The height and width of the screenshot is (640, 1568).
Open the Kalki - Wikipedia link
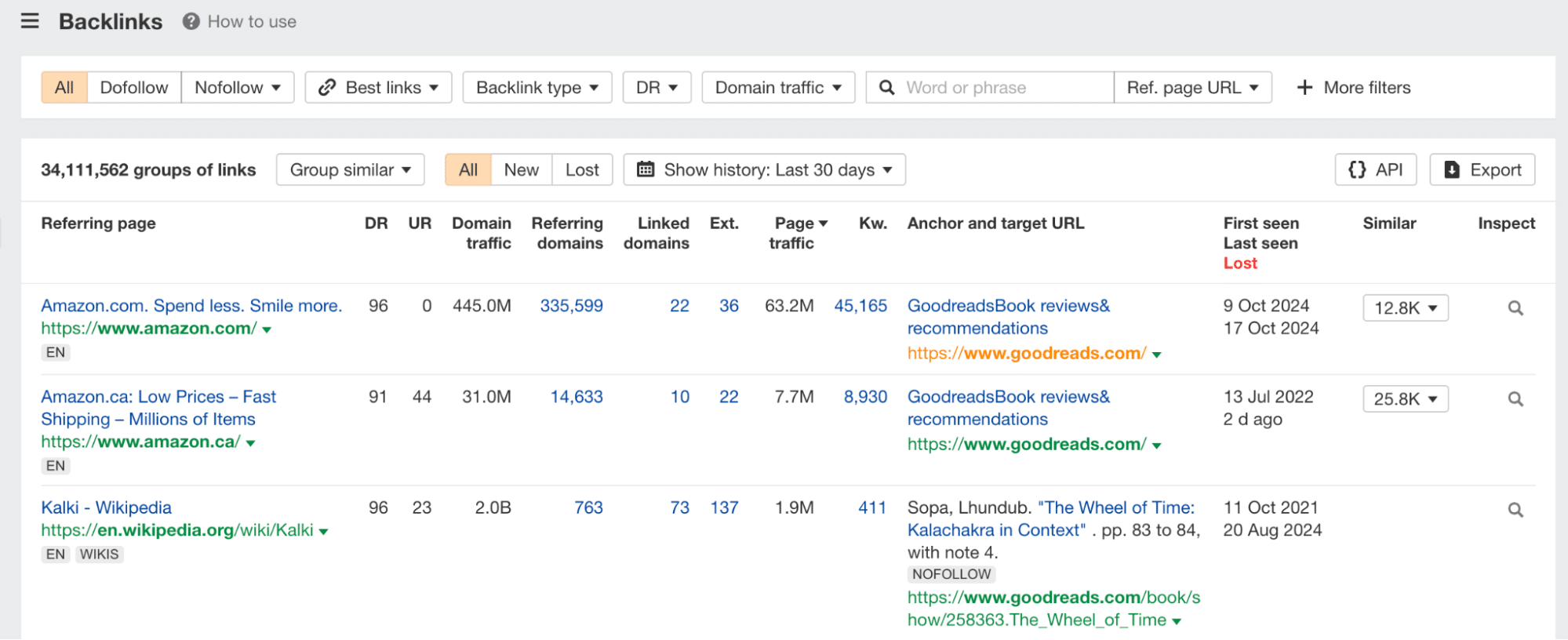pos(106,508)
